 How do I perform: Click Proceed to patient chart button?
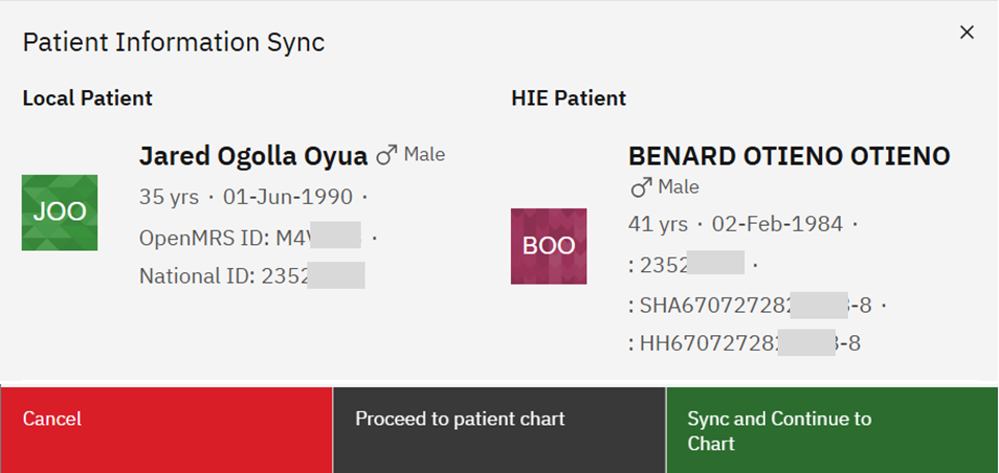point(499,430)
